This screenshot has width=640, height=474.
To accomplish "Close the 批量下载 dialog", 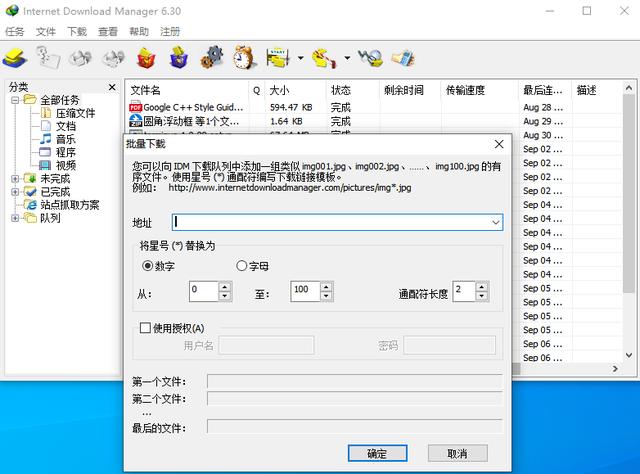I will (x=499, y=144).
